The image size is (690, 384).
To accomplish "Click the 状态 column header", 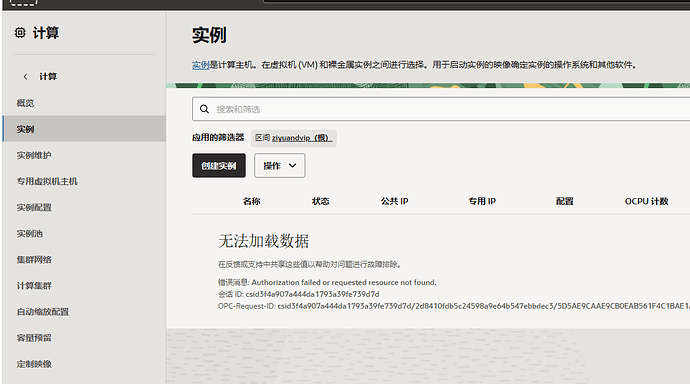I will (x=320, y=201).
